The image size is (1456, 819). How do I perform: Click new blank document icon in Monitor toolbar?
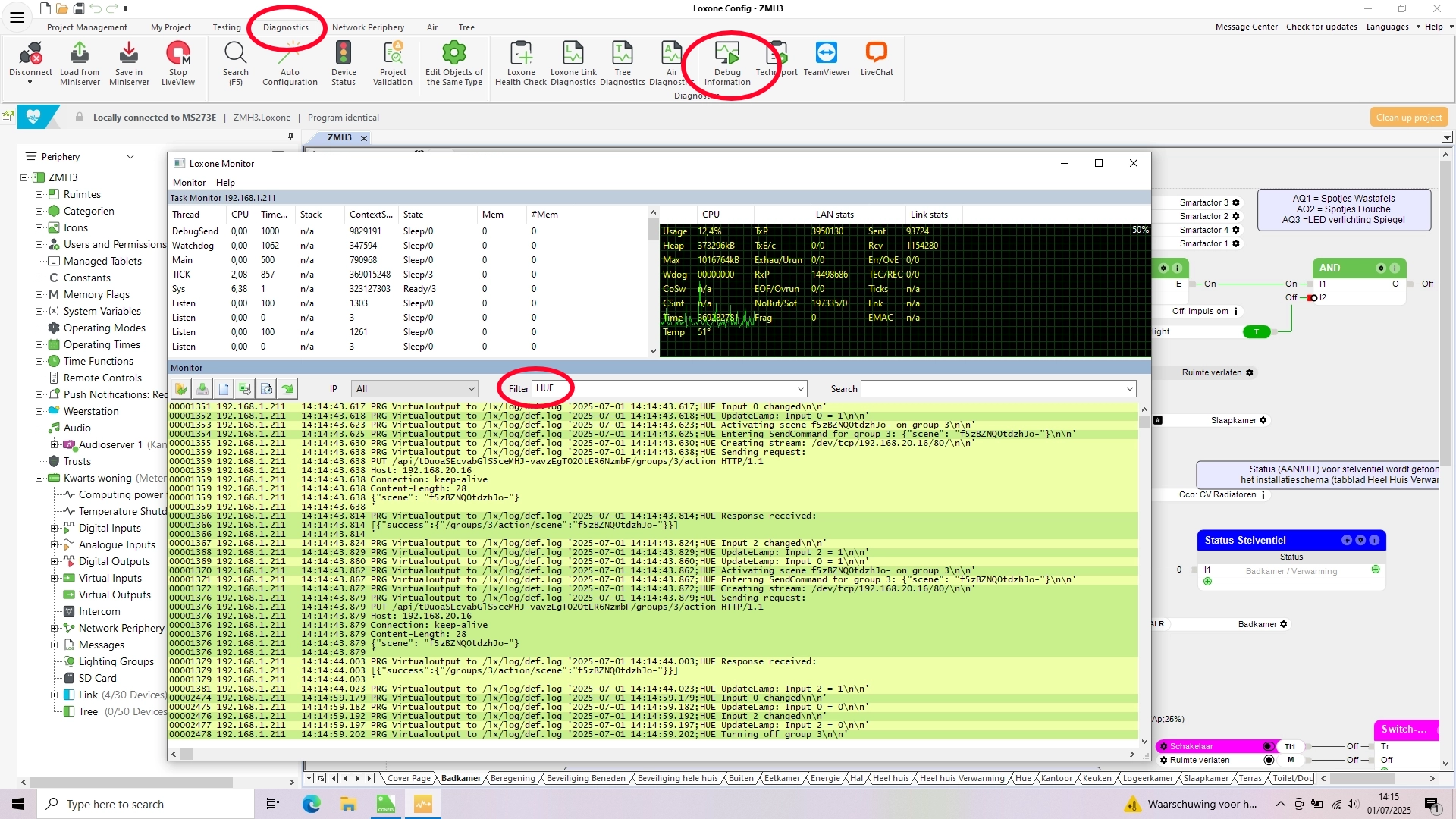[224, 389]
